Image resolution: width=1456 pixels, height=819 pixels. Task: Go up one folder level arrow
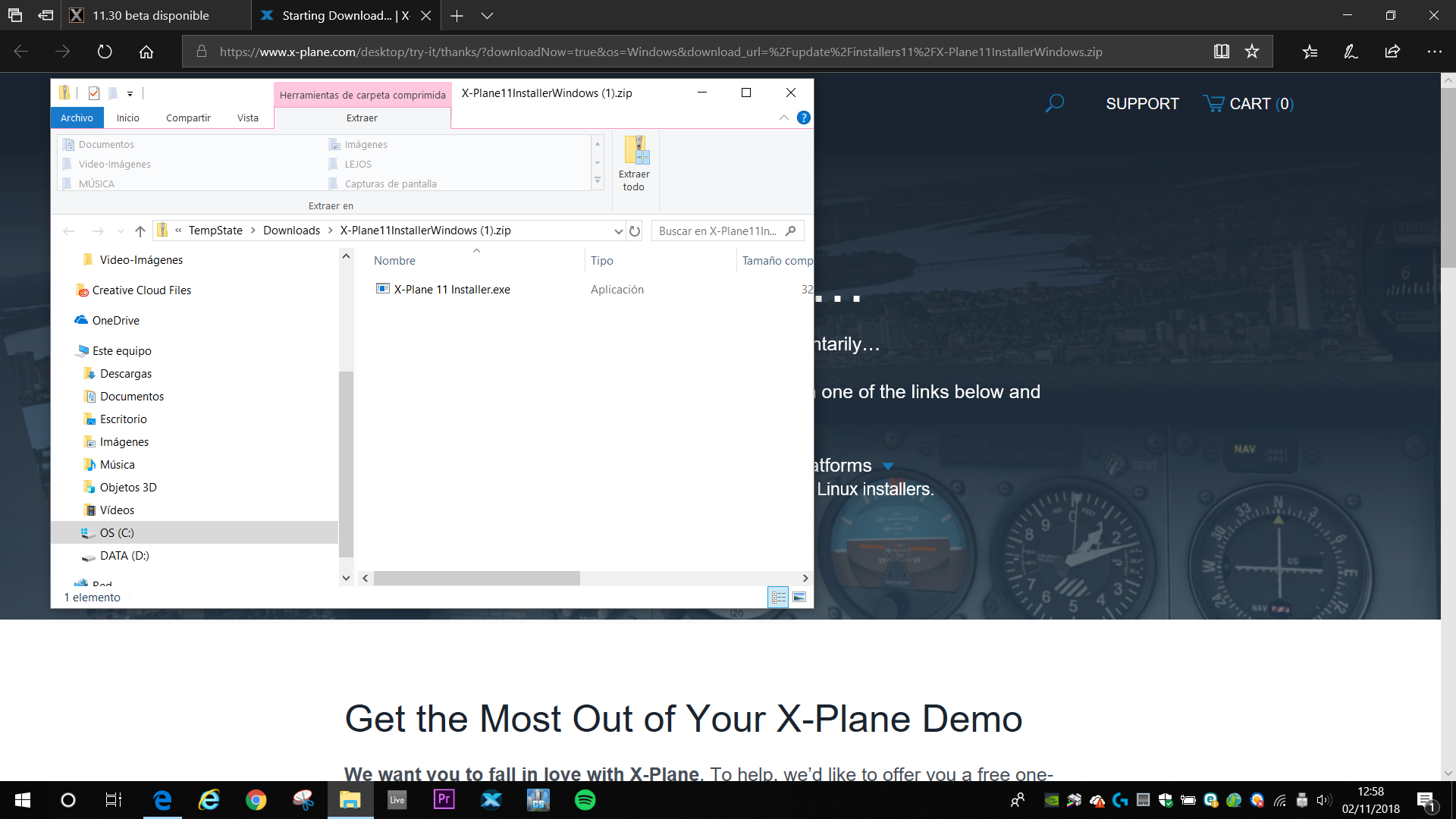[x=140, y=231]
